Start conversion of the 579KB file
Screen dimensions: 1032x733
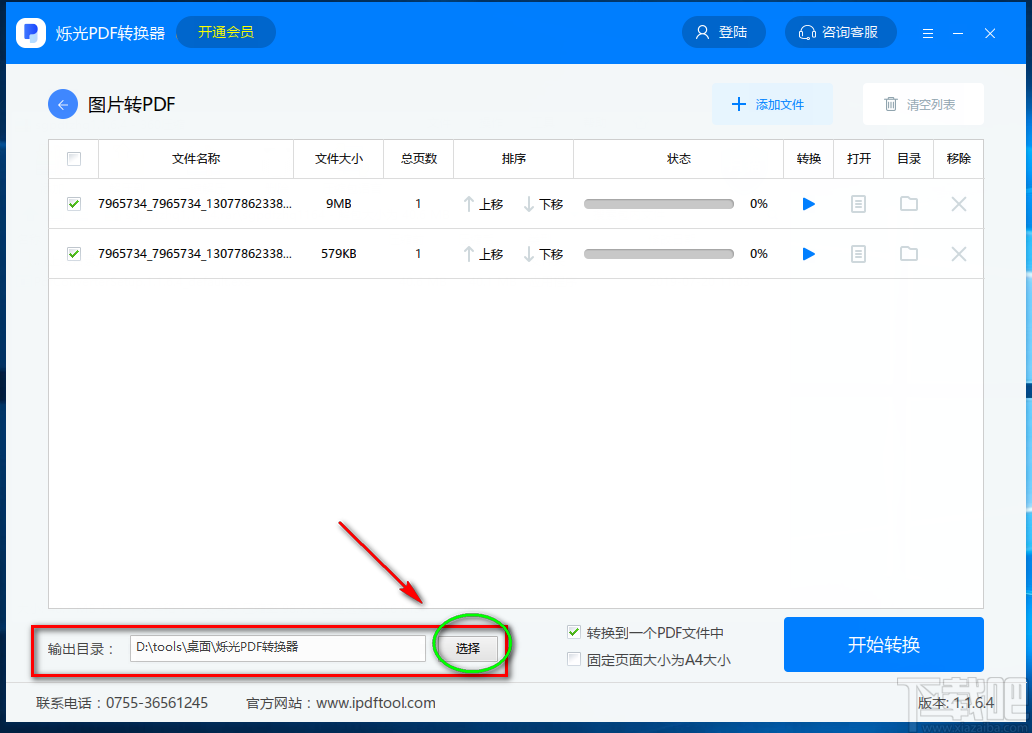coord(809,254)
